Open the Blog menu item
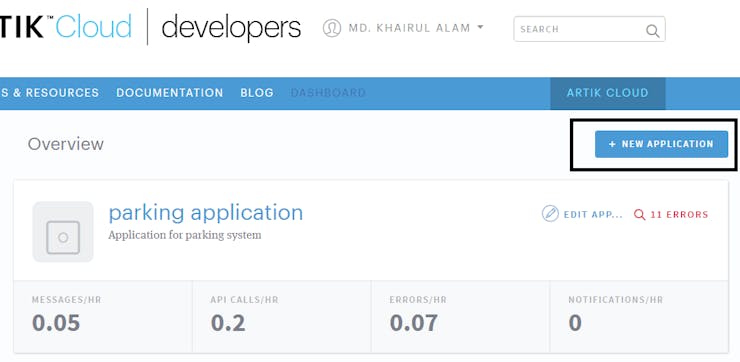The height and width of the screenshot is (362, 740). (x=257, y=93)
